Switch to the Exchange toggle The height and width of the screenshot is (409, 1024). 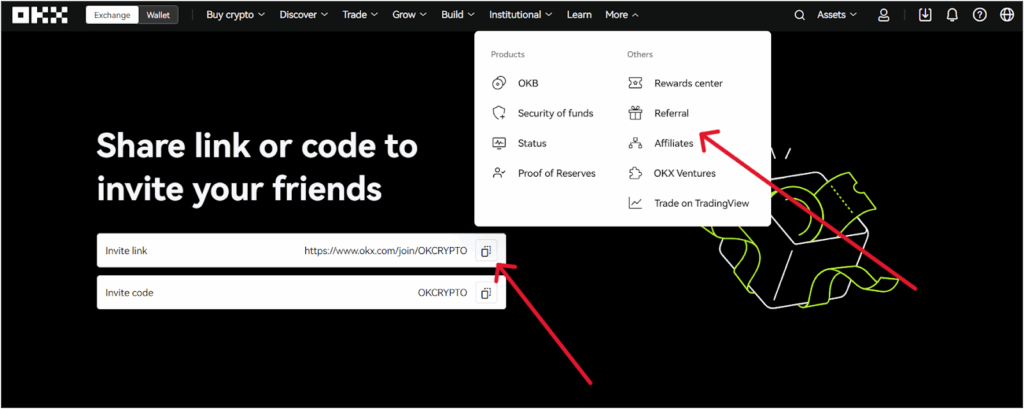pyautogui.click(x=112, y=15)
